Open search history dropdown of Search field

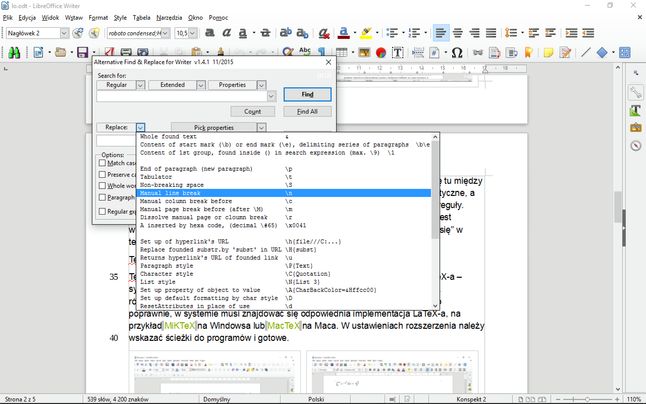(271, 96)
